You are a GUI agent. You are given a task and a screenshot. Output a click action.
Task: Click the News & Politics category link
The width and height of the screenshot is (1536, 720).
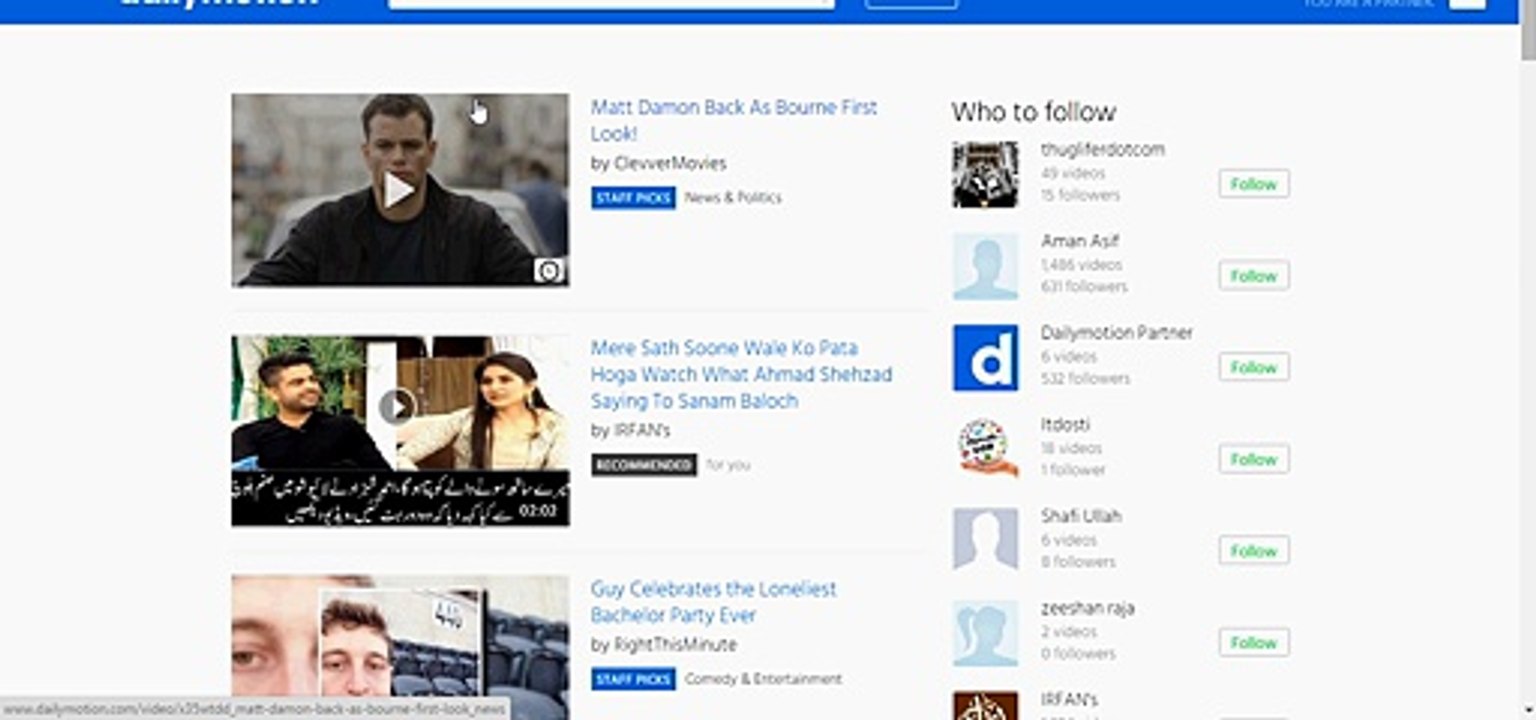pyautogui.click(x=733, y=198)
